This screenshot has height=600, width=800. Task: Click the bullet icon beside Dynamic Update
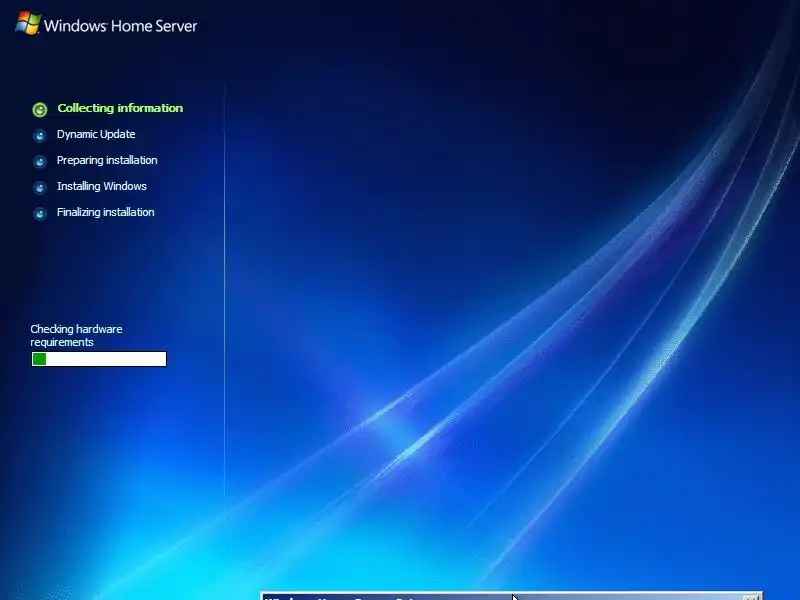pyautogui.click(x=40, y=136)
